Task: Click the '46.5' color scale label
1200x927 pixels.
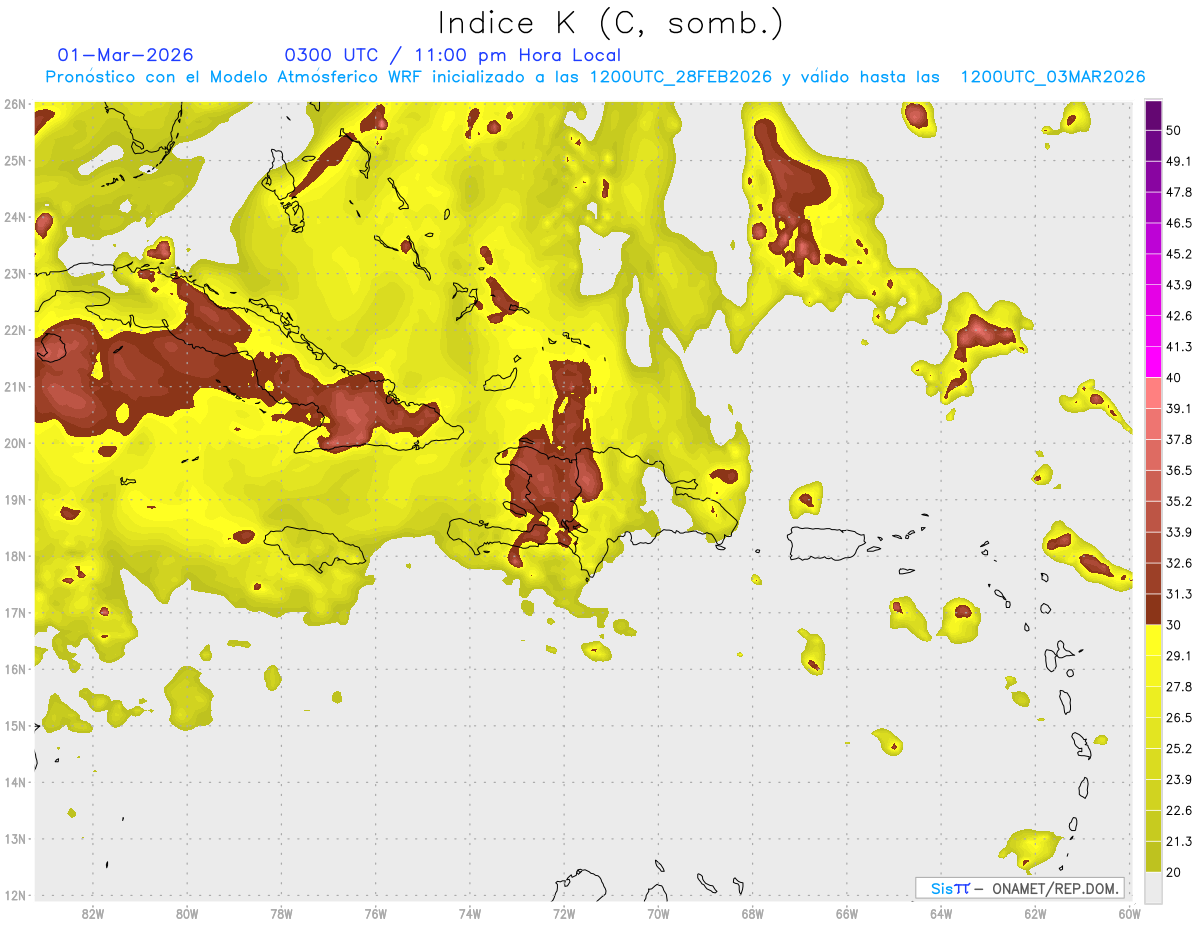Action: pyautogui.click(x=1179, y=223)
